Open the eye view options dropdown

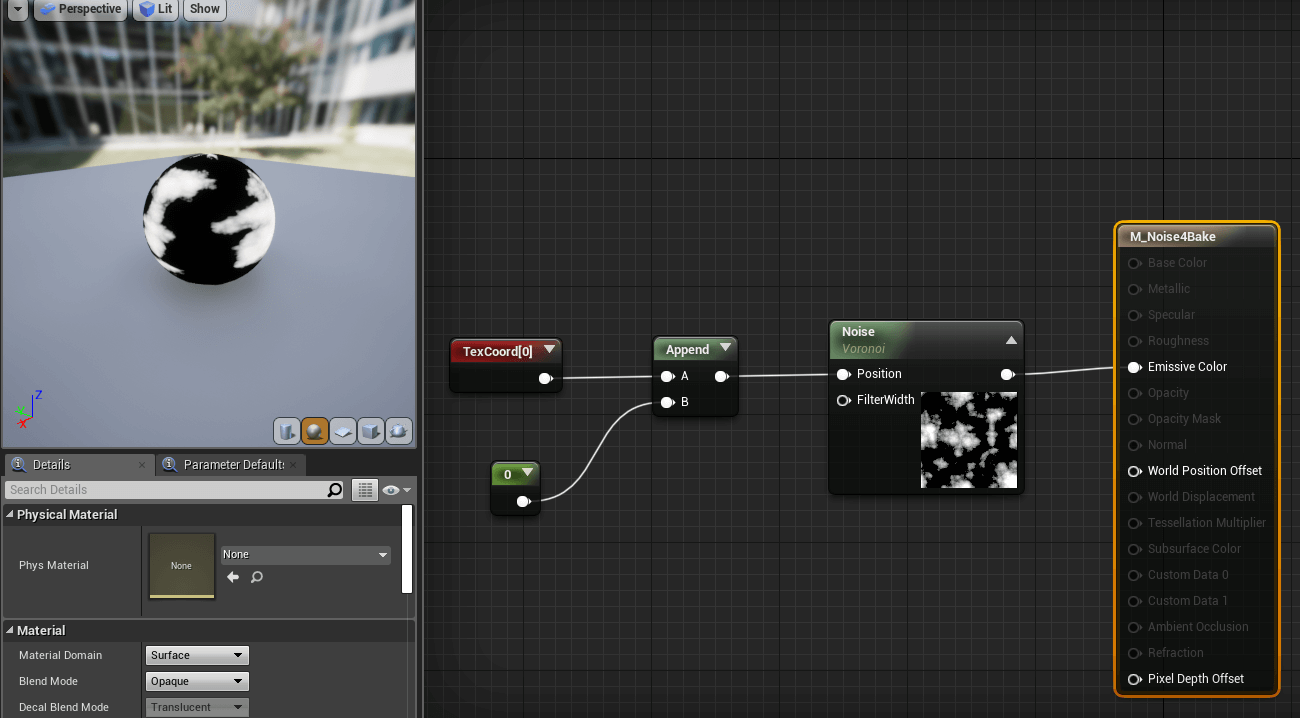397,490
